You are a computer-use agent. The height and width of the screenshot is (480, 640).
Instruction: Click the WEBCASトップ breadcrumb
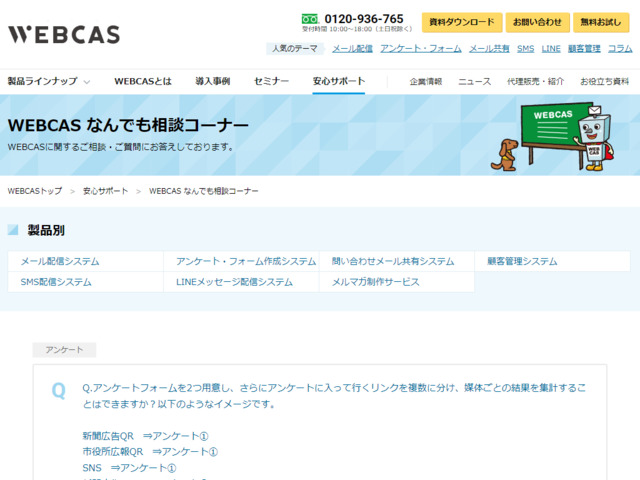point(35,191)
